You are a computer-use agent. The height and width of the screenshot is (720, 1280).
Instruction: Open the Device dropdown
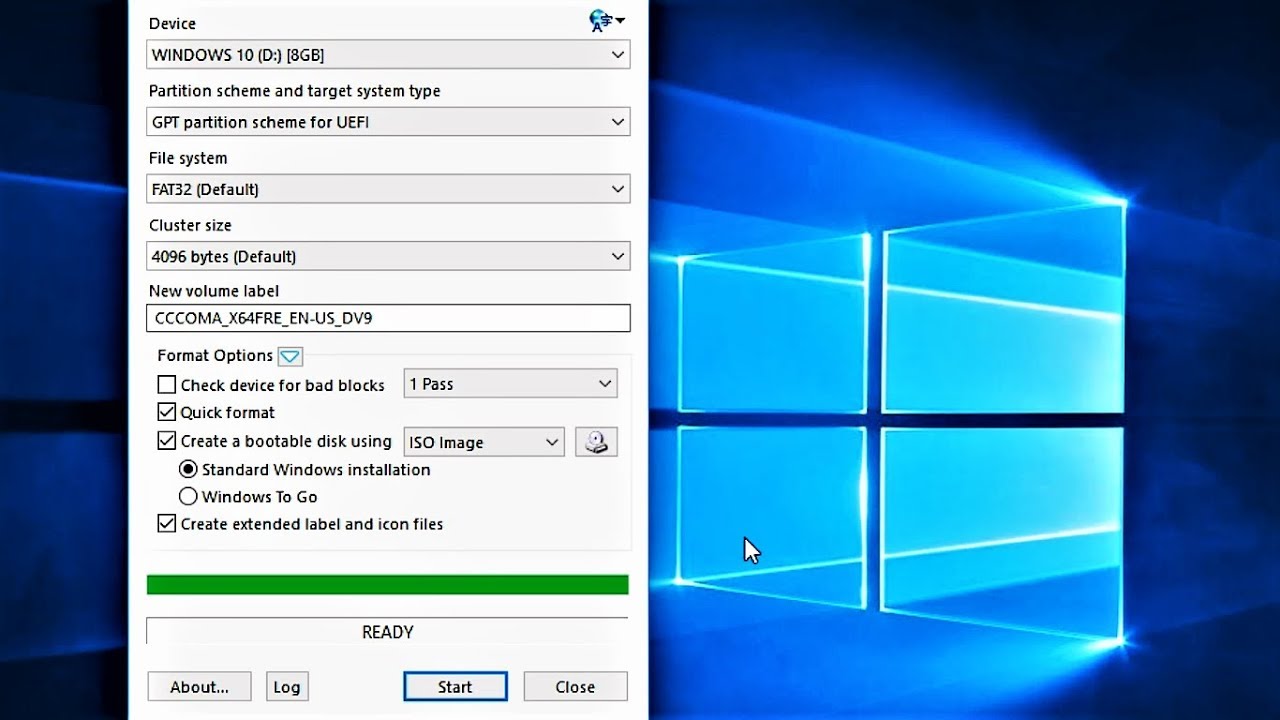click(388, 55)
